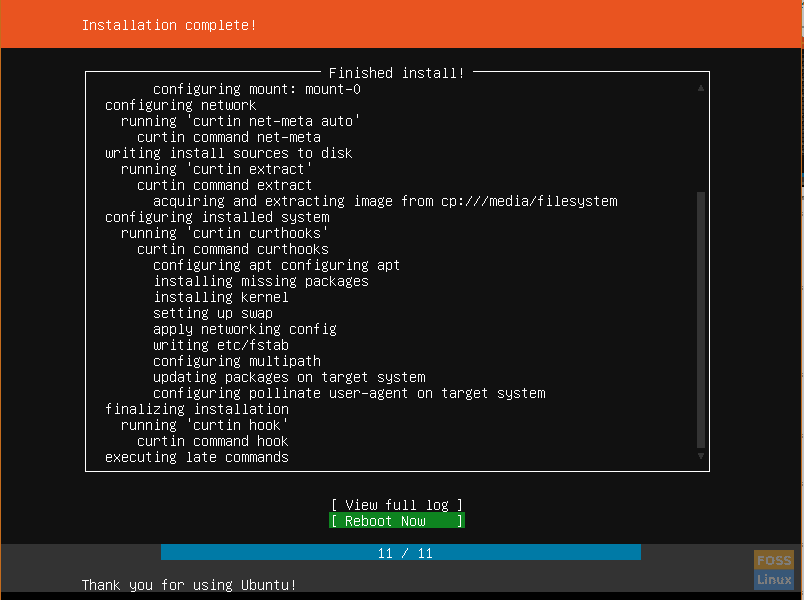Image resolution: width=804 pixels, height=600 pixels.
Task: Click 'finalizing installation' log line
Action: pyautogui.click(x=196, y=409)
